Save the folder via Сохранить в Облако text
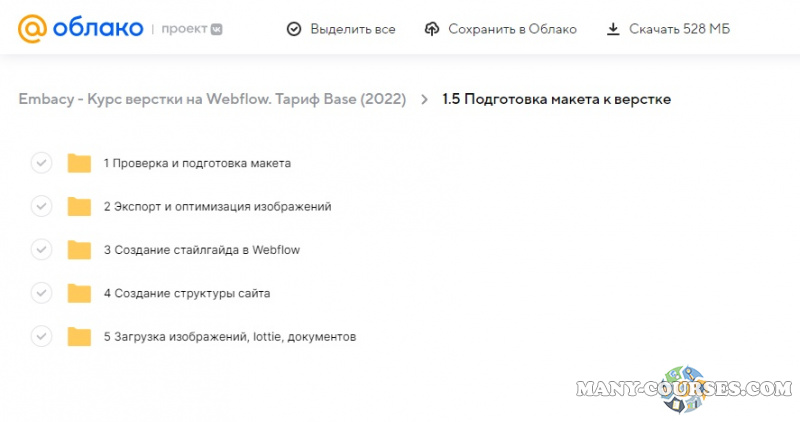 pos(512,29)
